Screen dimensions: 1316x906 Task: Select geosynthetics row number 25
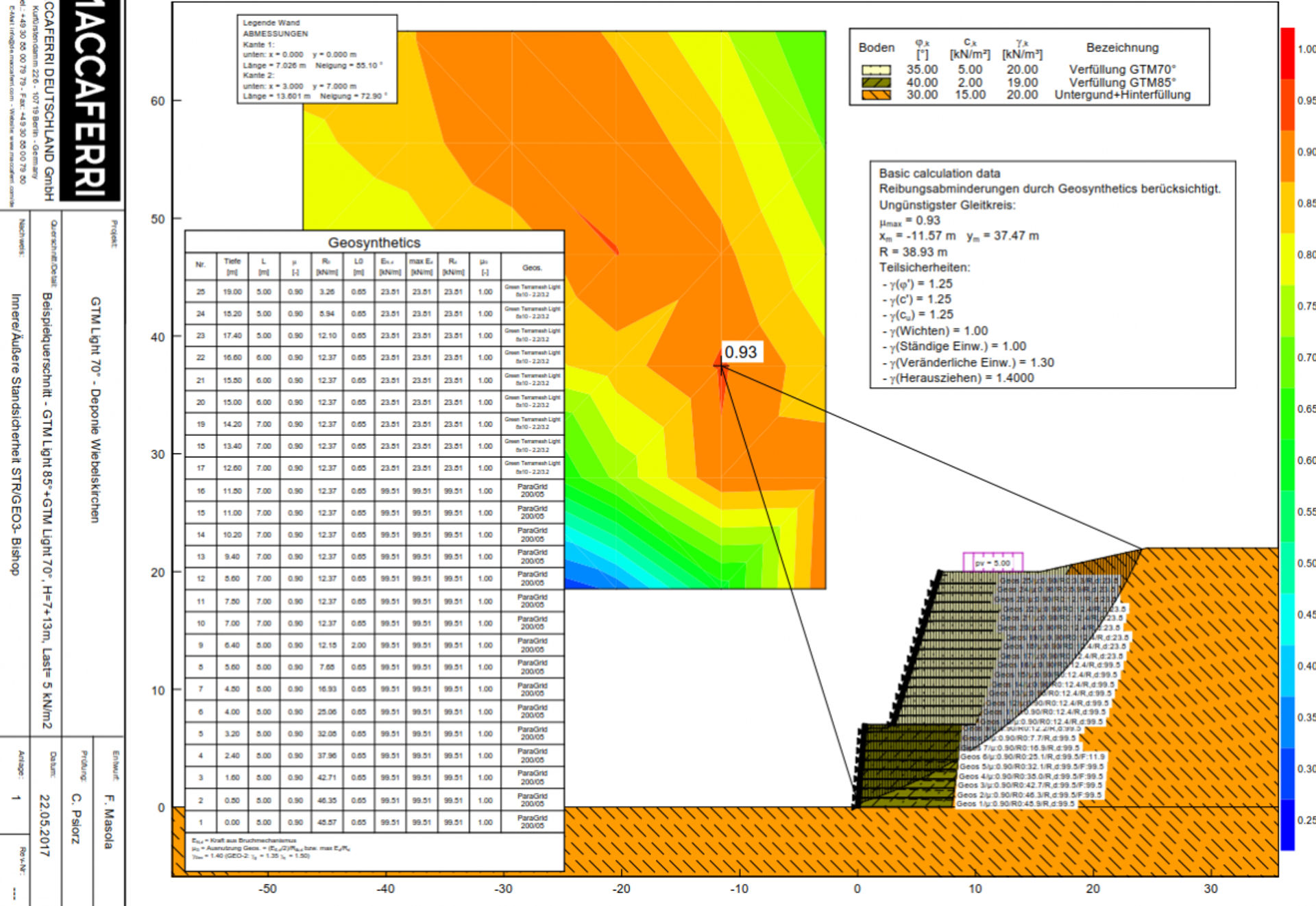click(x=374, y=291)
